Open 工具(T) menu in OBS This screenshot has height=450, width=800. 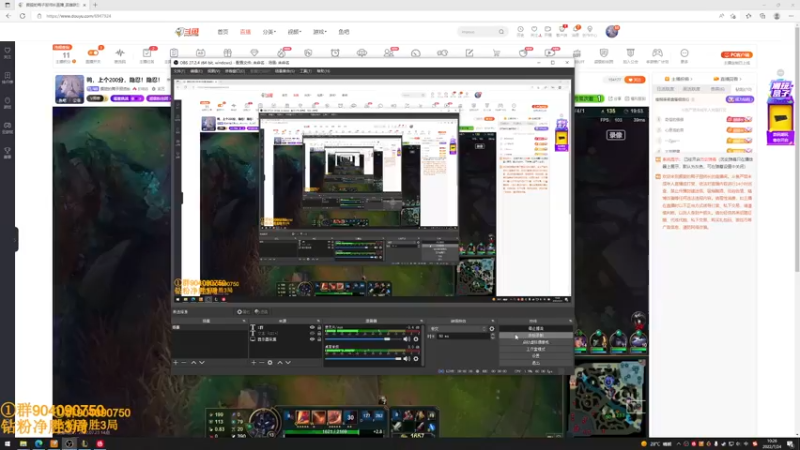[x=306, y=71]
